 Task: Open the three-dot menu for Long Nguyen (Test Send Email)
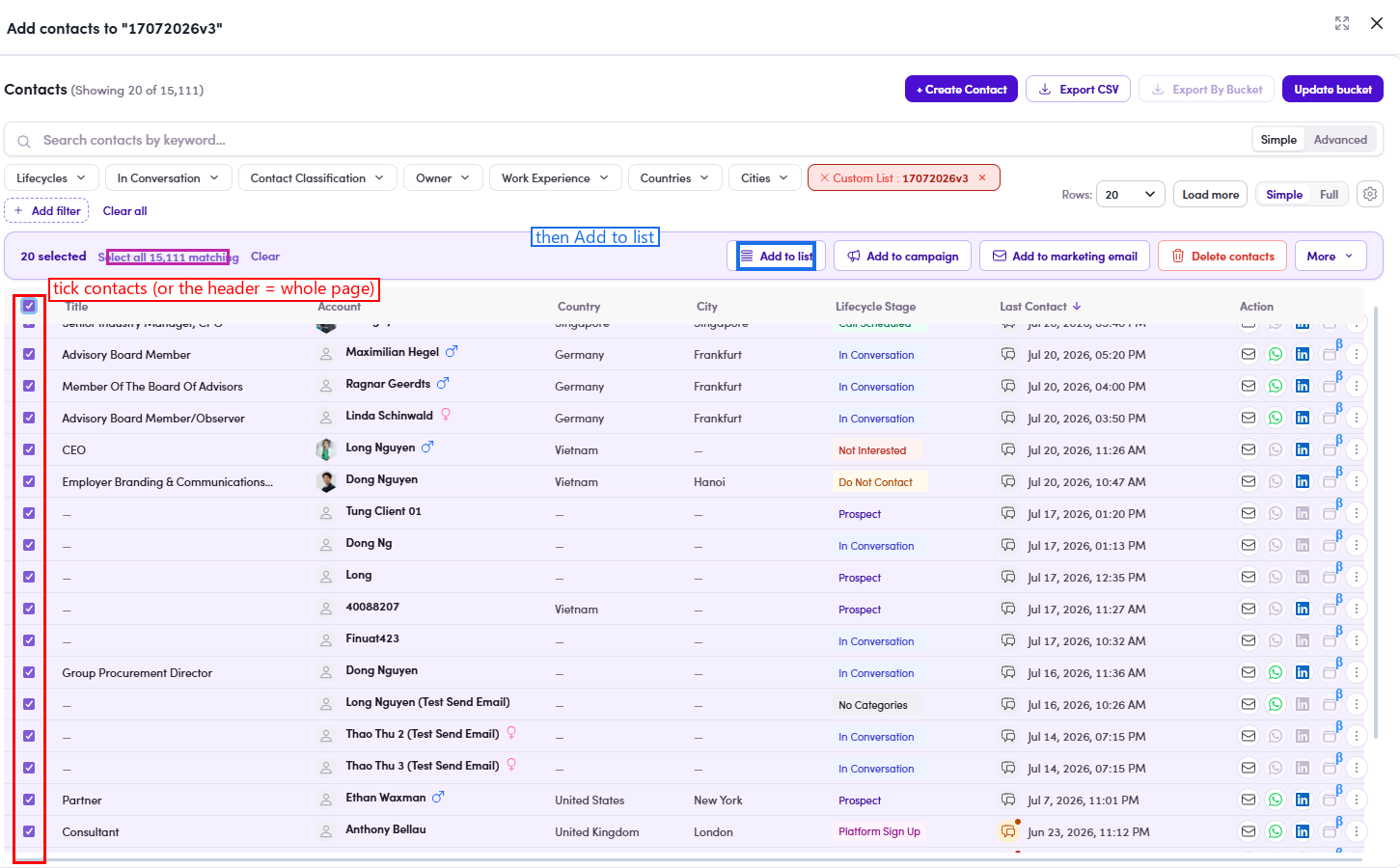pyautogui.click(x=1357, y=704)
